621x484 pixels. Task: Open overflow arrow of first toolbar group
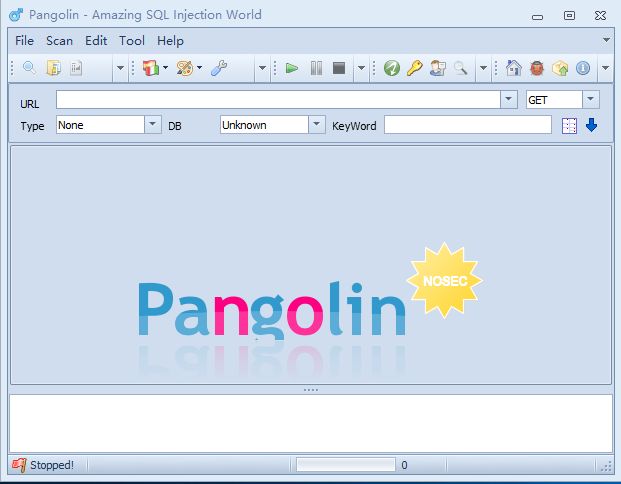click(x=120, y=68)
